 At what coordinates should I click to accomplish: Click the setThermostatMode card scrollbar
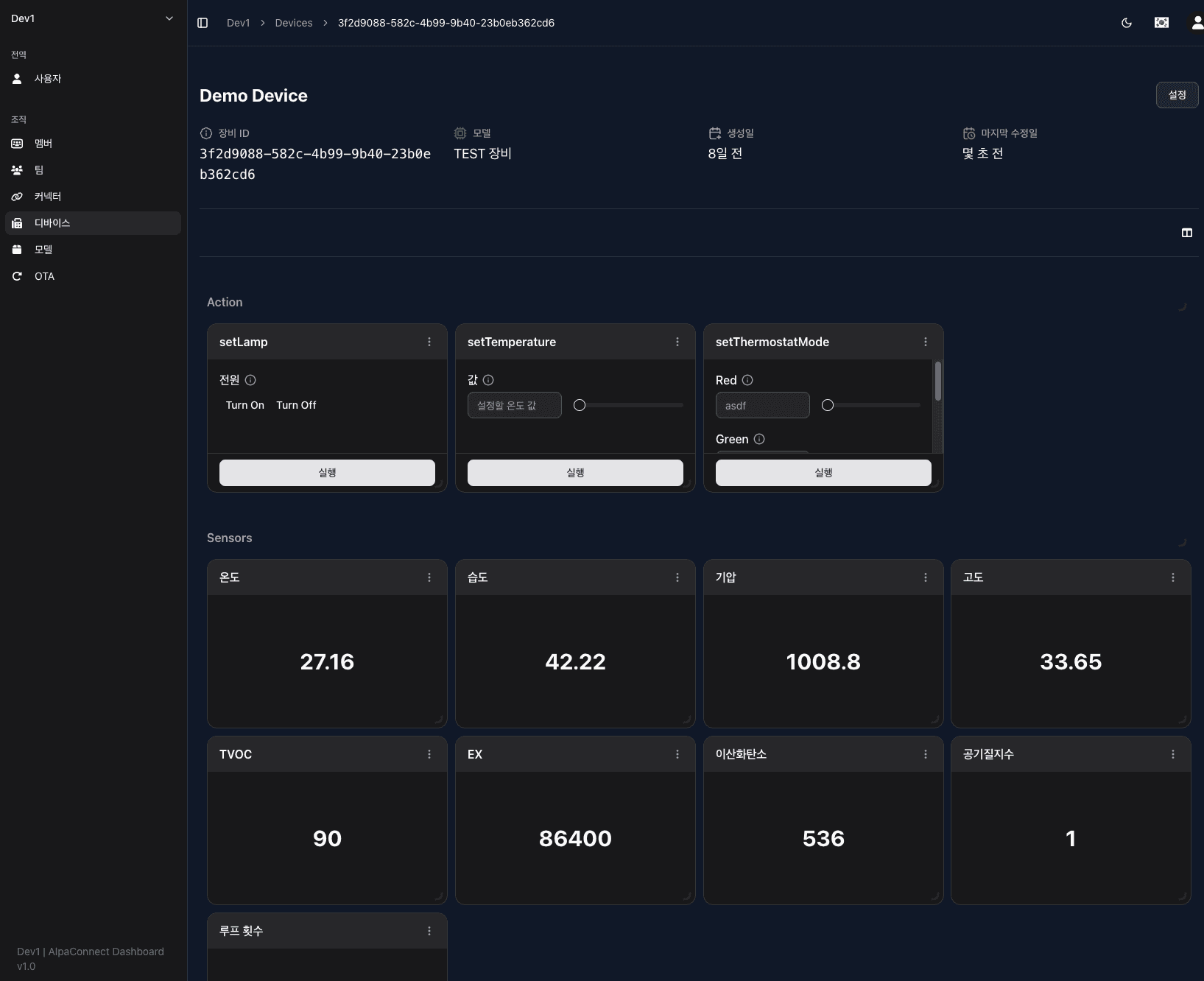point(937,381)
